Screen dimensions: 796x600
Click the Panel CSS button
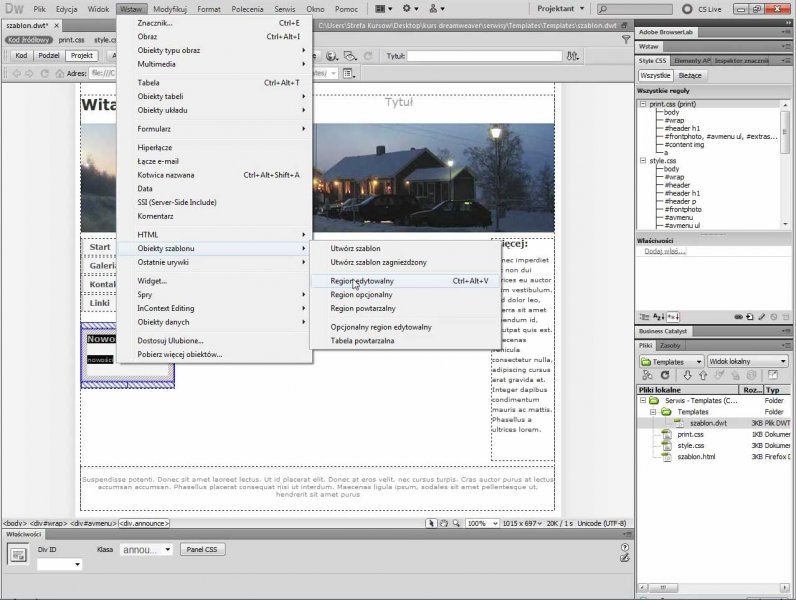coord(202,549)
